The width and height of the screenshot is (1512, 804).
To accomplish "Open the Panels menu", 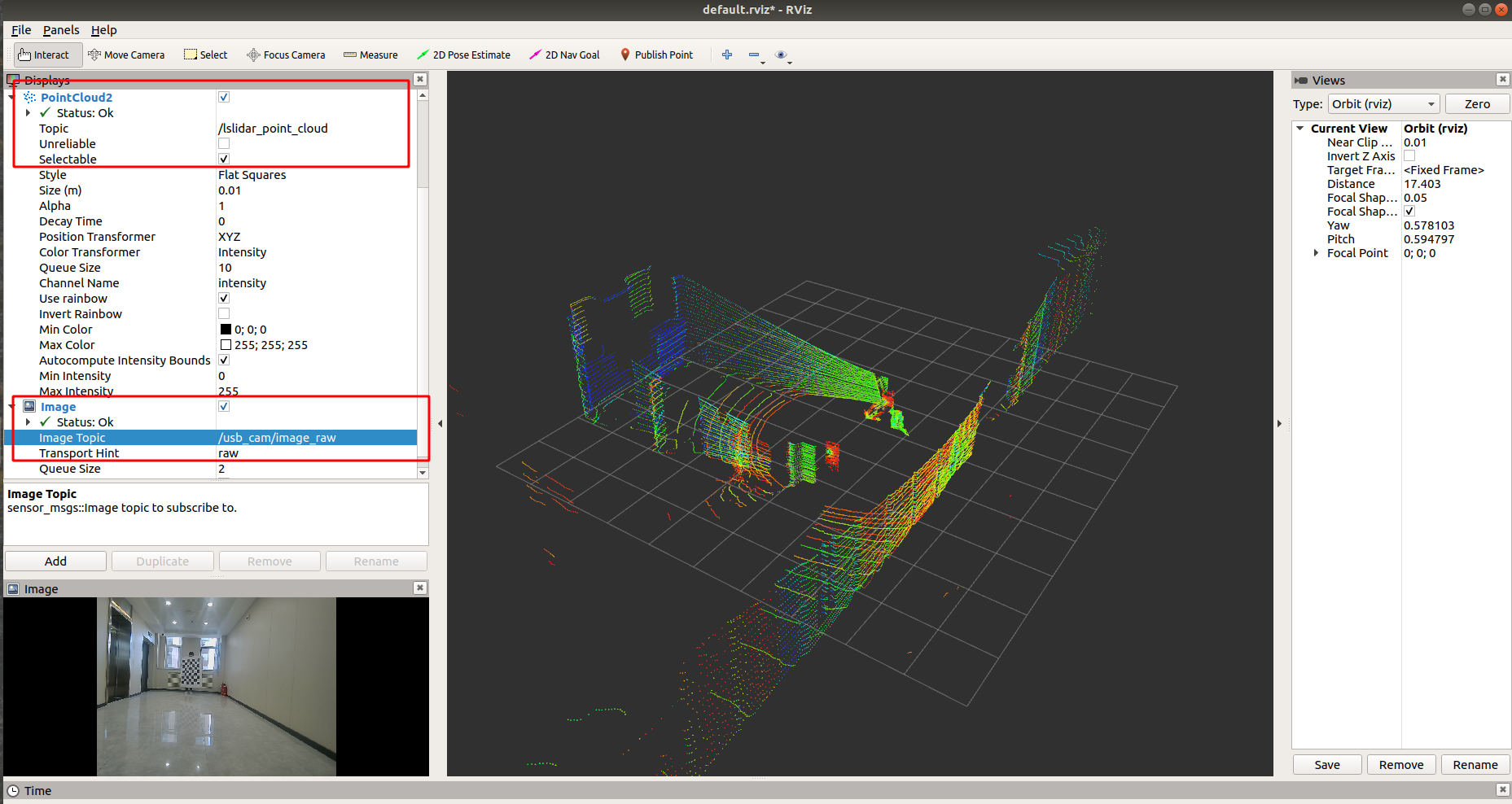I will 61,30.
